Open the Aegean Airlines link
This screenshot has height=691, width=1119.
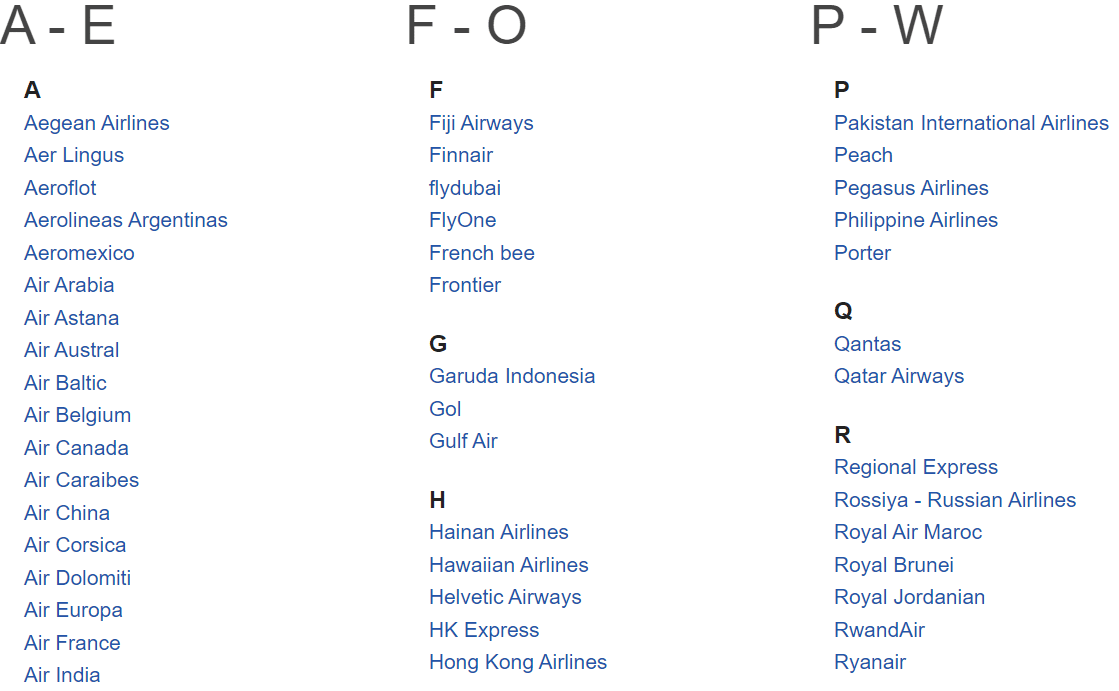click(x=97, y=123)
